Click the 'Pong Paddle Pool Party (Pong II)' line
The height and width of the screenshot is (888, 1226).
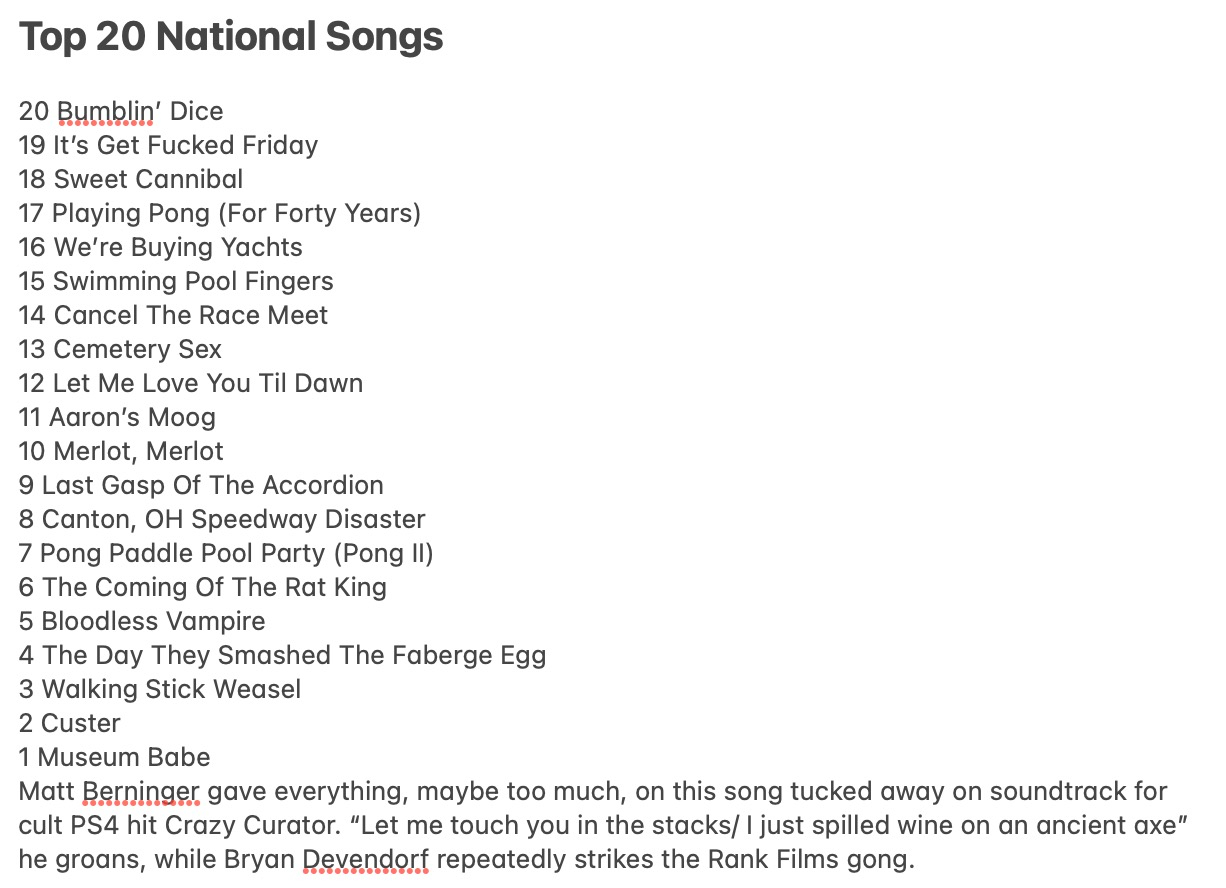click(x=236, y=553)
